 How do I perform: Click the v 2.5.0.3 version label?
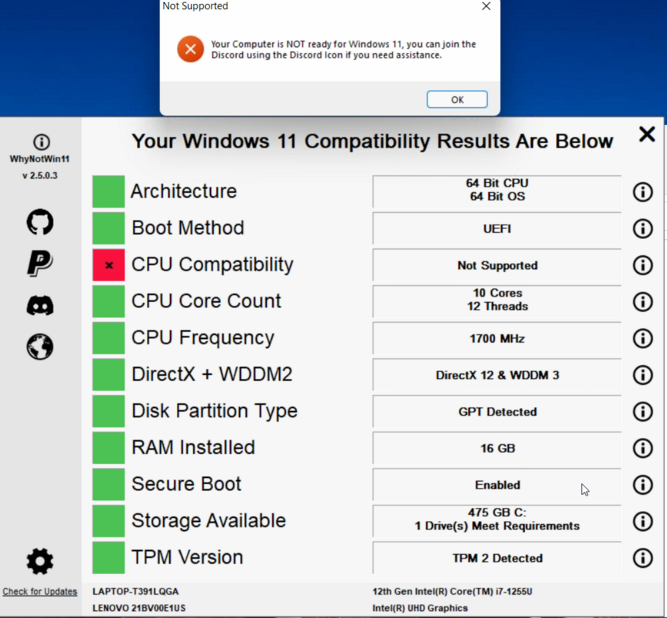40,176
